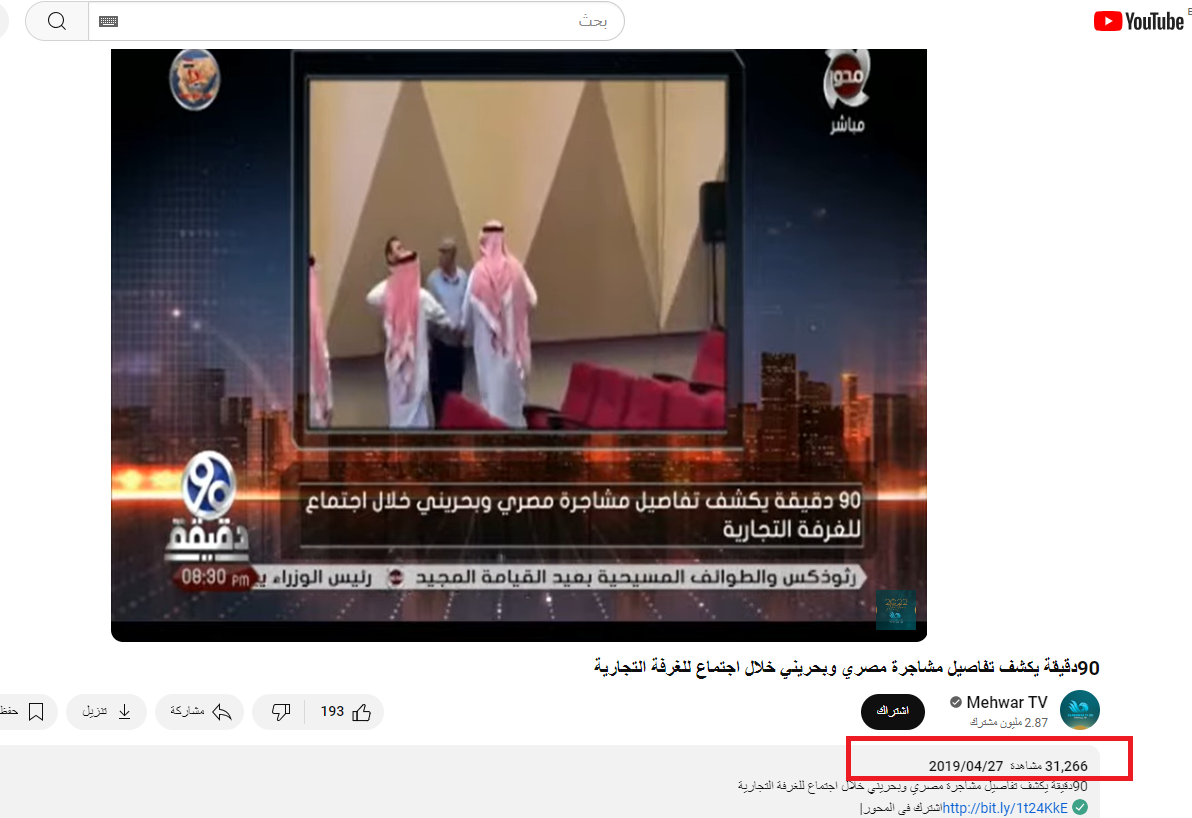Dislike the video
The image size is (1192, 818).
[280, 712]
